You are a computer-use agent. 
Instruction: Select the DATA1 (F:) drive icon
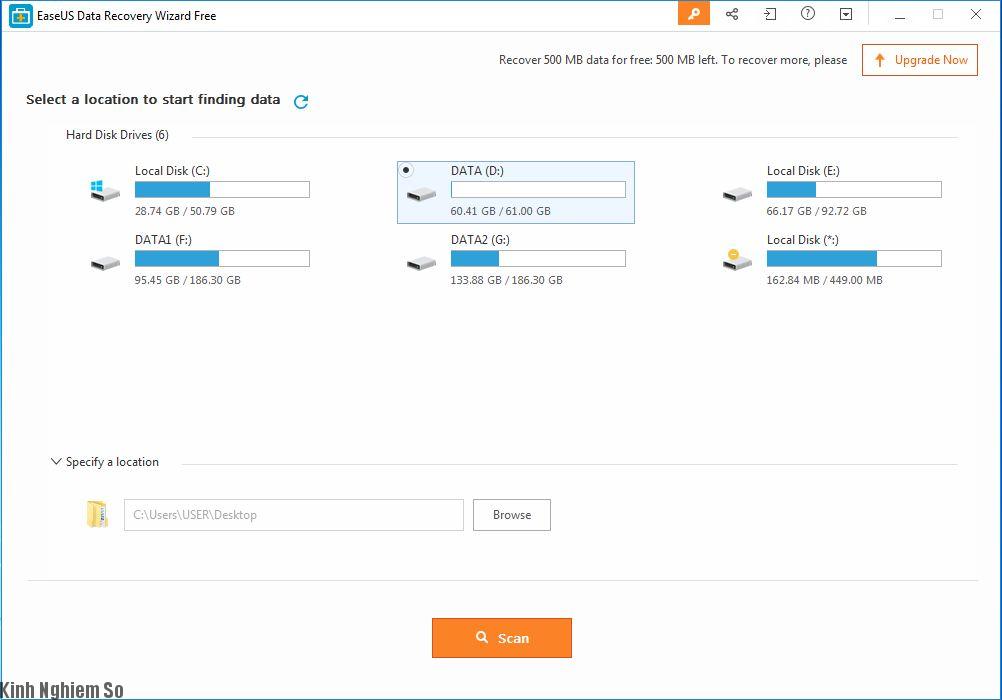105,263
